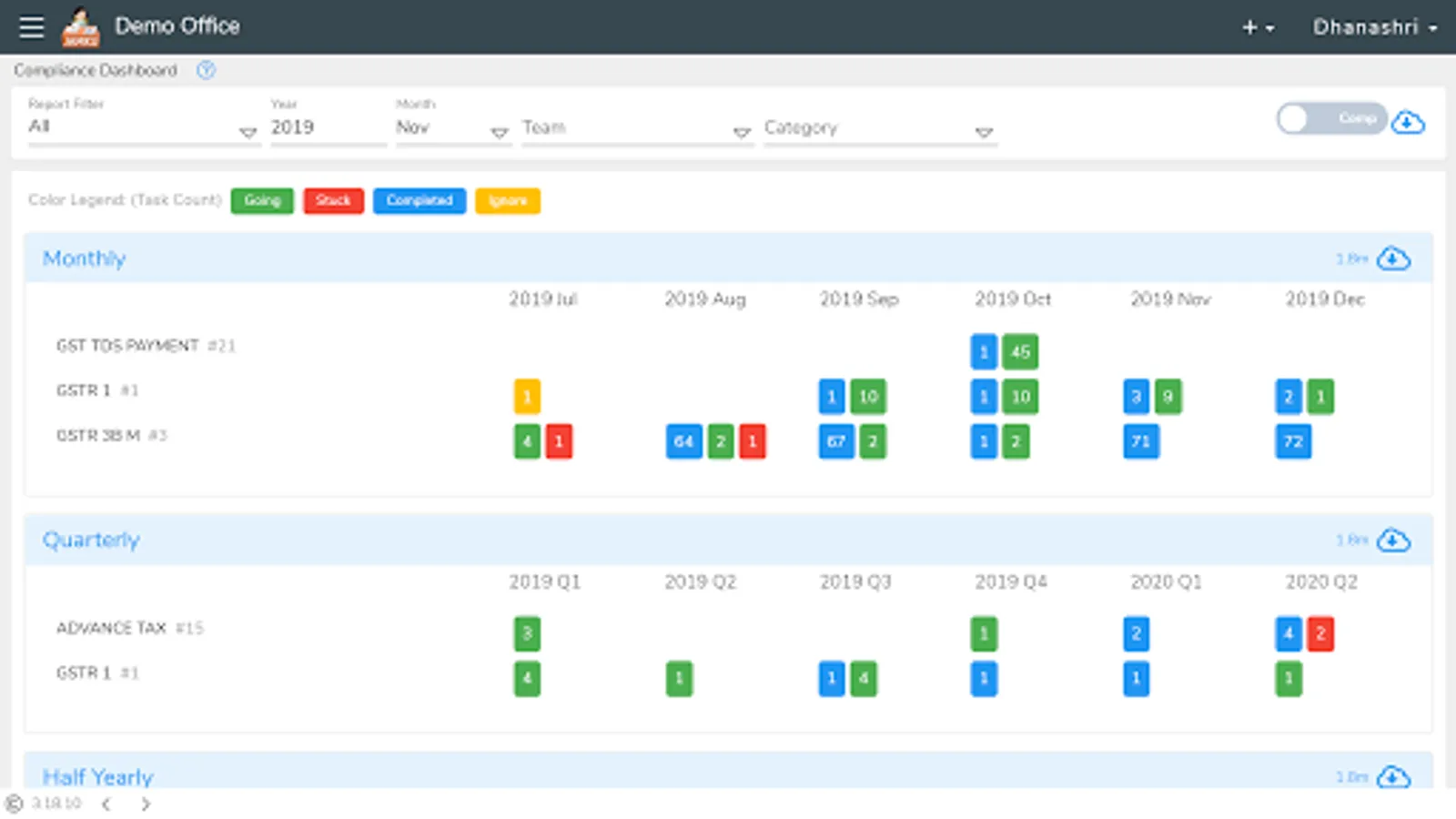Image resolution: width=1456 pixels, height=819 pixels.
Task: Download the Half Yearly section cloud icon
Action: (x=1393, y=777)
